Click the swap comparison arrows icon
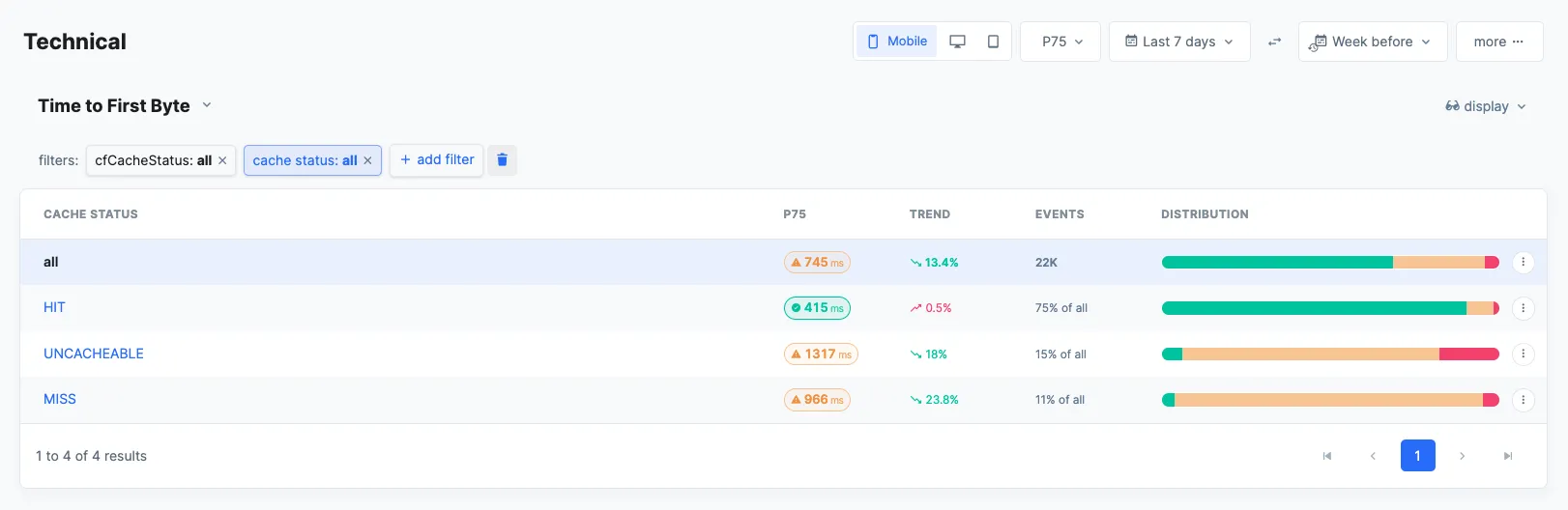This screenshot has width=1568, height=510. point(1274,42)
